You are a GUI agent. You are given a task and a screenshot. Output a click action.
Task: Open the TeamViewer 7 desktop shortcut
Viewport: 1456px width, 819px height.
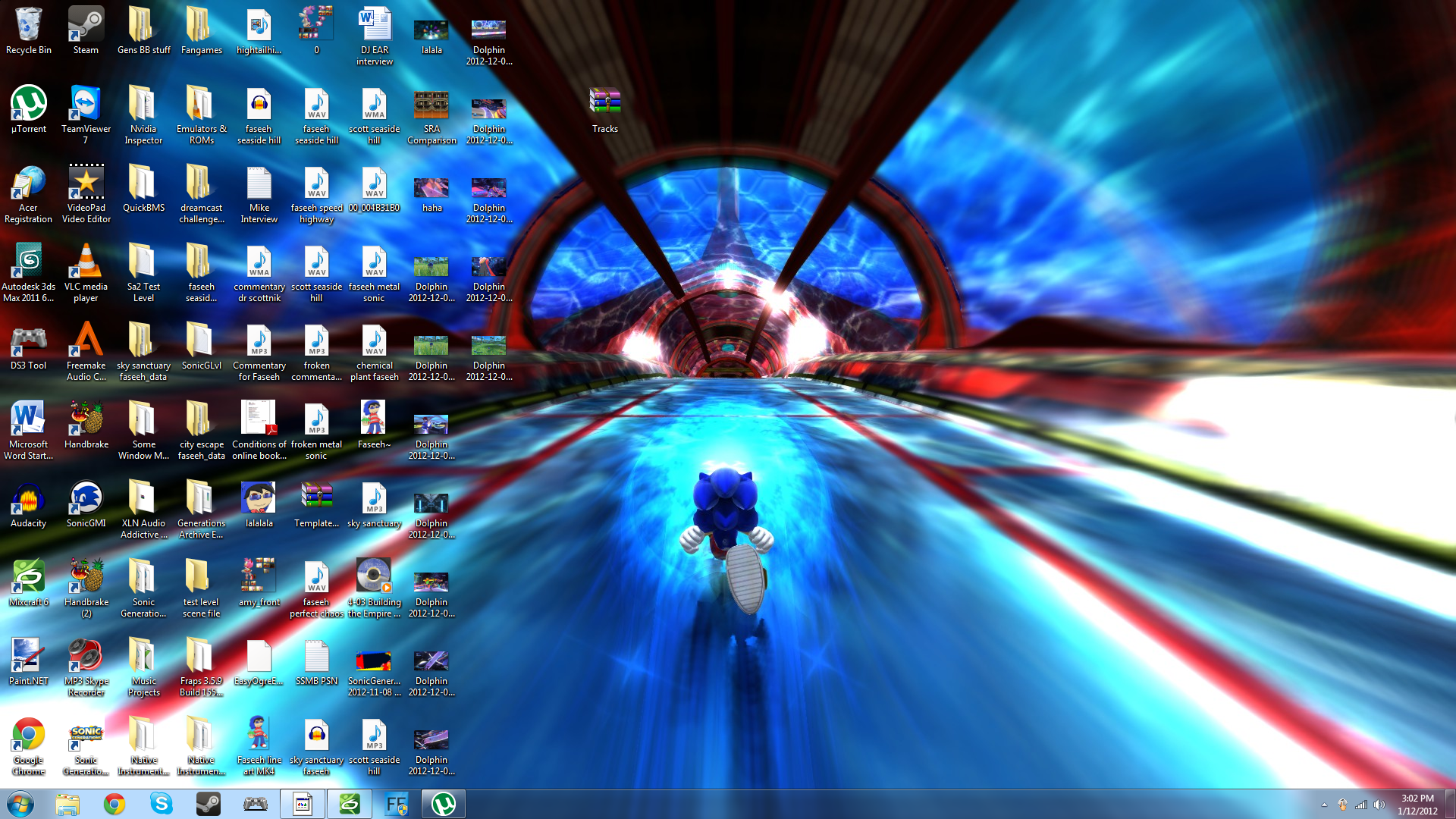tap(86, 115)
